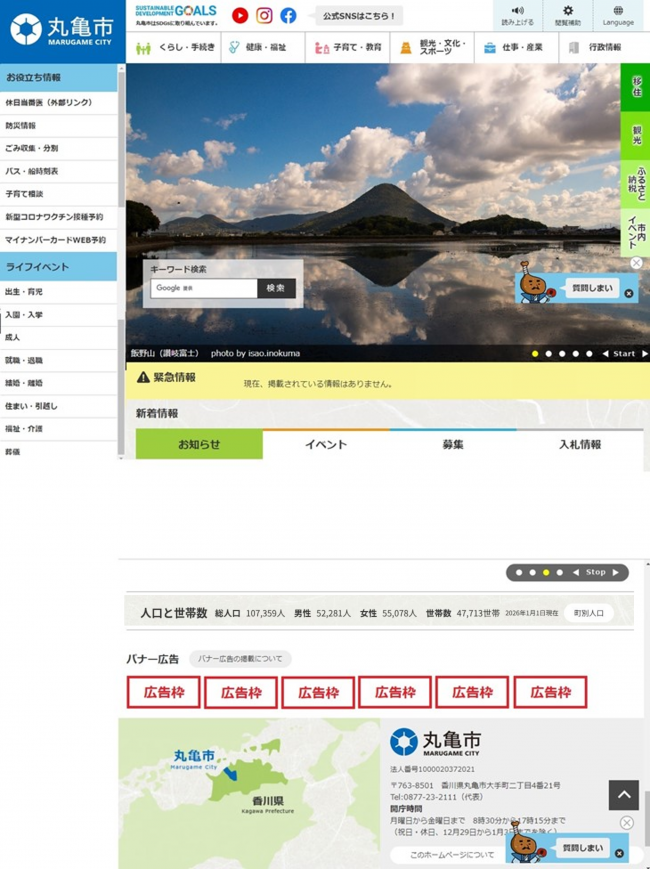This screenshot has height=869, width=650.
Task: Switch to the お知らせ tab
Action: click(x=199, y=444)
